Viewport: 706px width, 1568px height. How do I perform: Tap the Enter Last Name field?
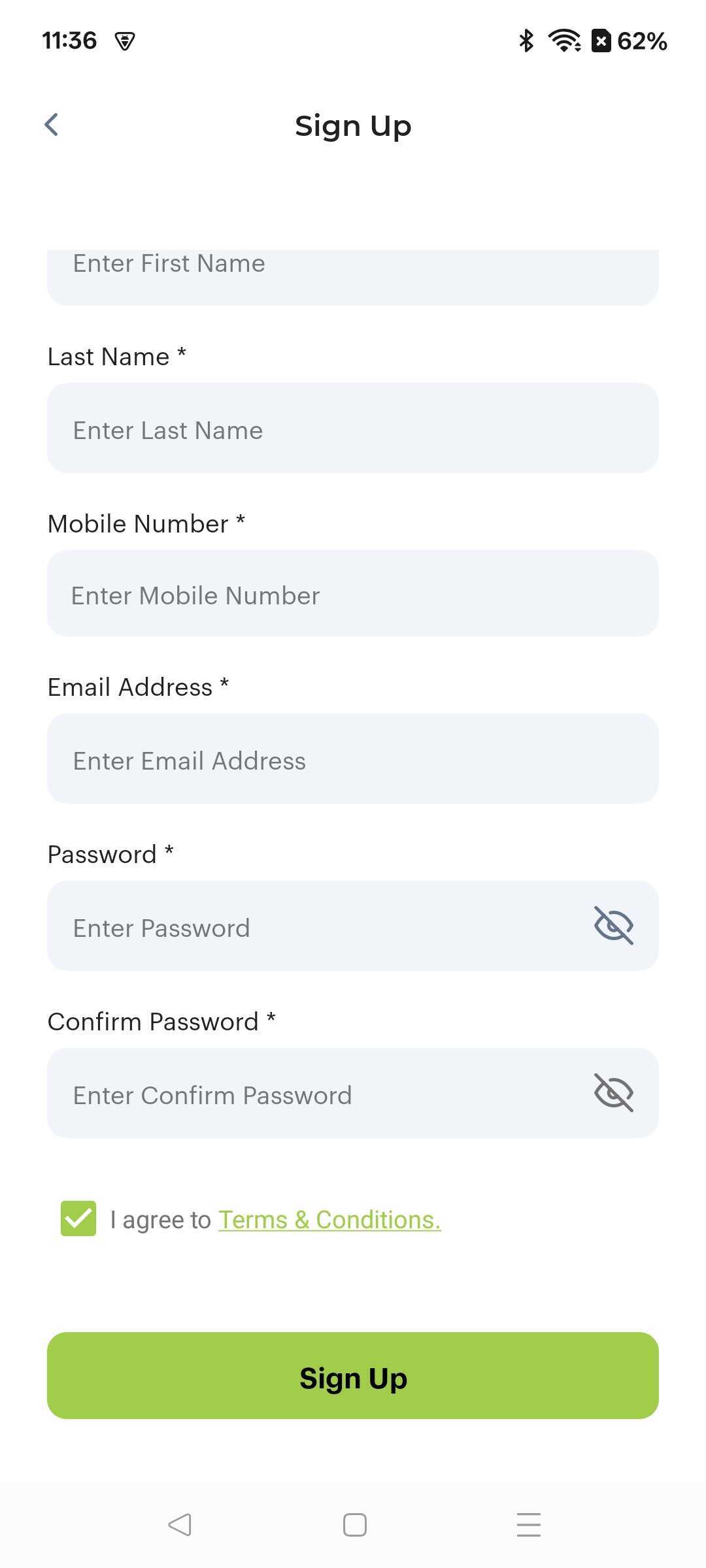[353, 429]
